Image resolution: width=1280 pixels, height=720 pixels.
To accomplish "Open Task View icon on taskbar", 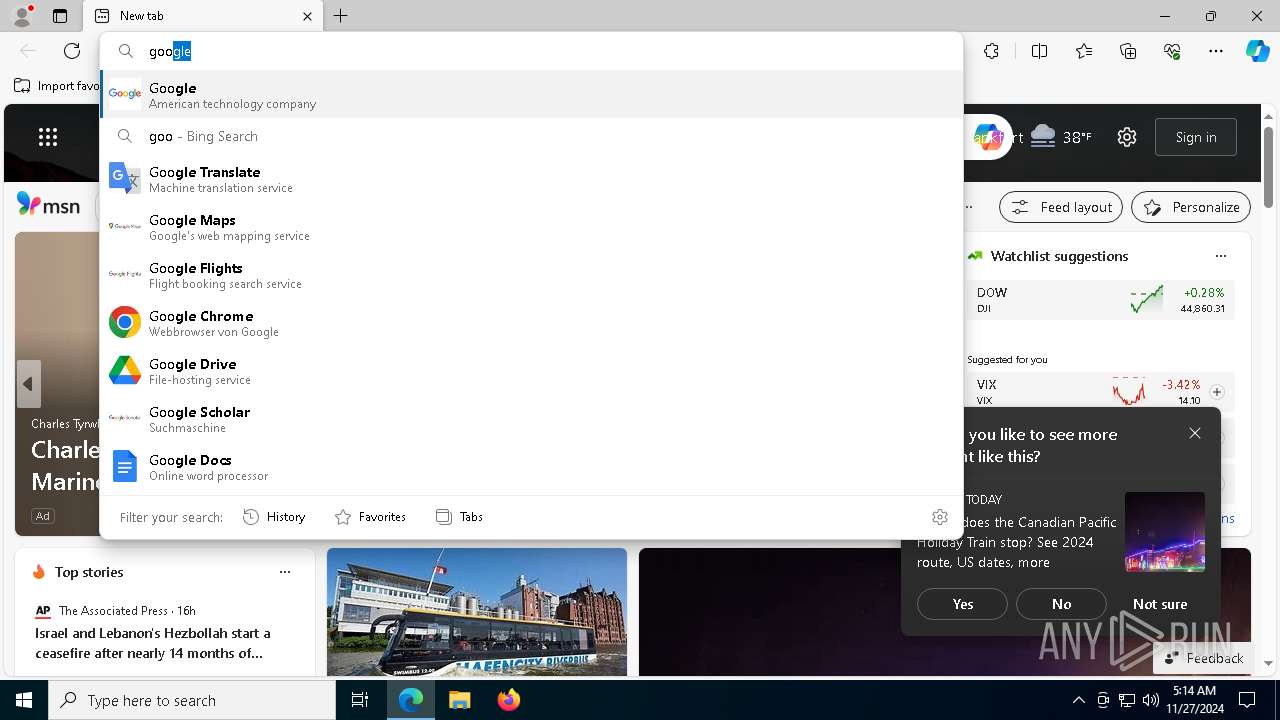I will tap(360, 700).
